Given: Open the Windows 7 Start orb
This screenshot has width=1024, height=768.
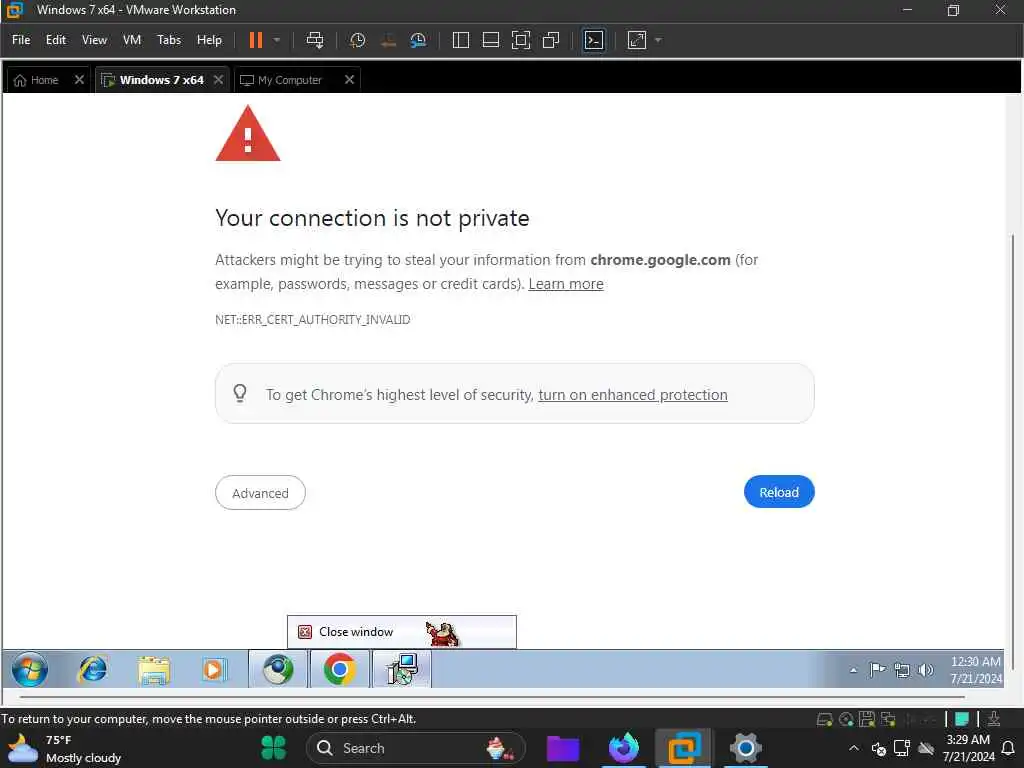Looking at the screenshot, I should [30, 669].
